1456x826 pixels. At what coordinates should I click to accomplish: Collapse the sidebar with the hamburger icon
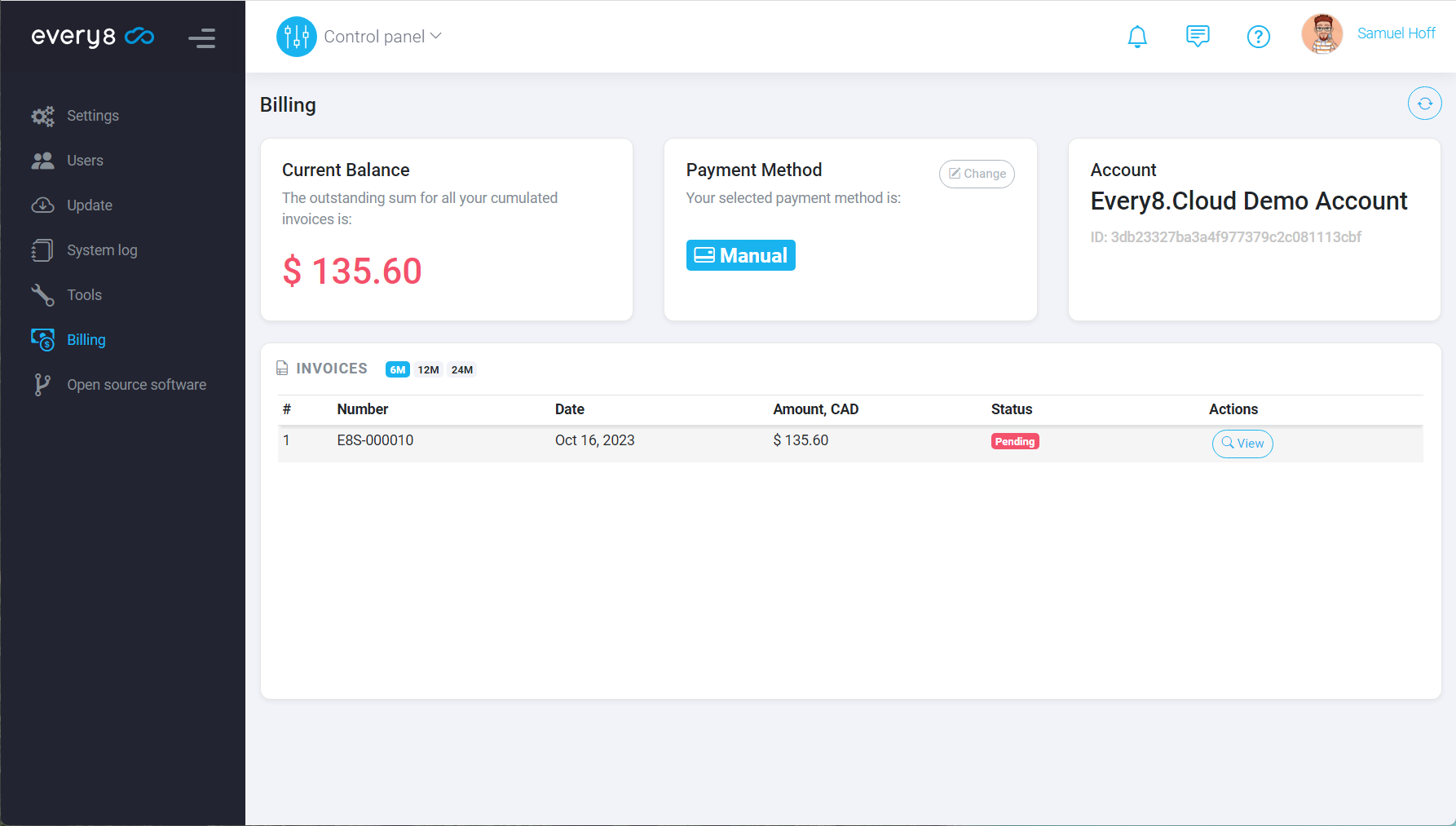pos(201,38)
